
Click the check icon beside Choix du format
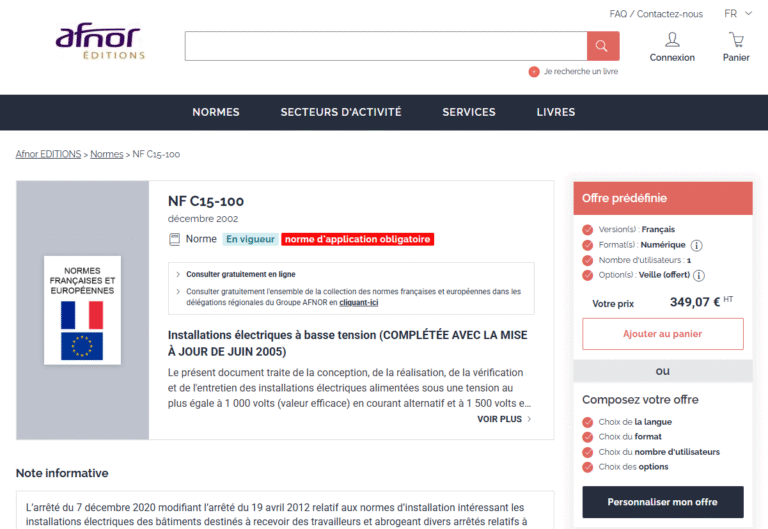(588, 437)
